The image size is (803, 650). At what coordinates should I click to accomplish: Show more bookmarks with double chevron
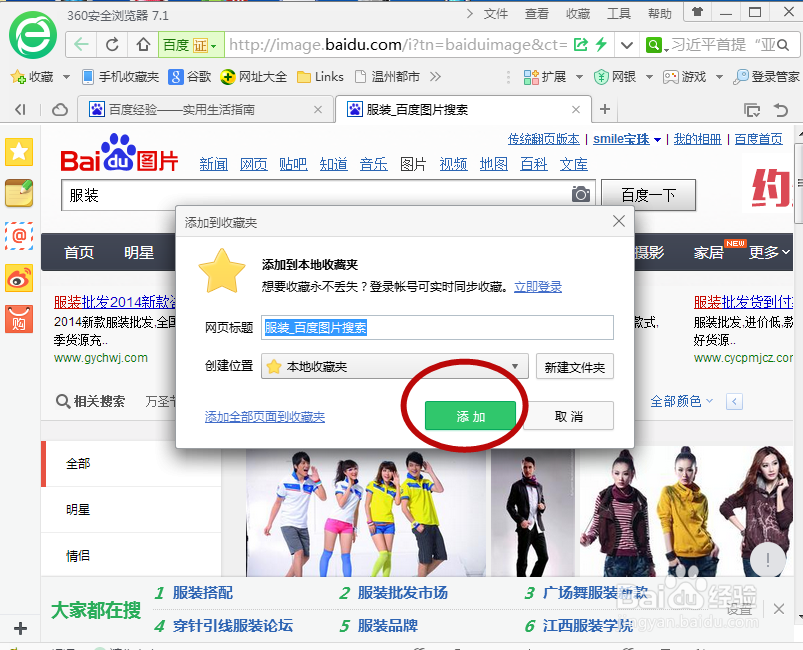435,77
